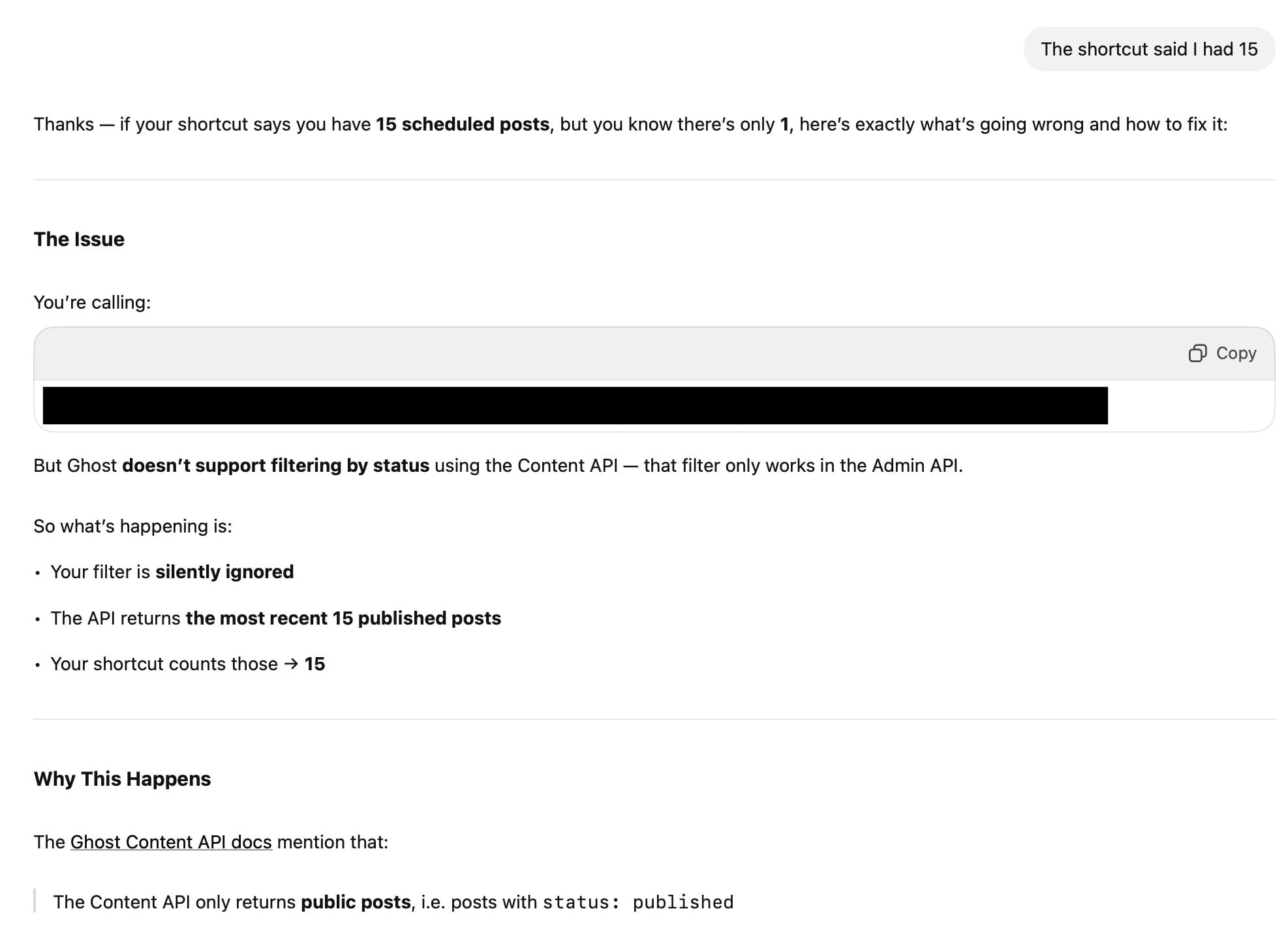Click the copy icon in the code block

point(1197,353)
